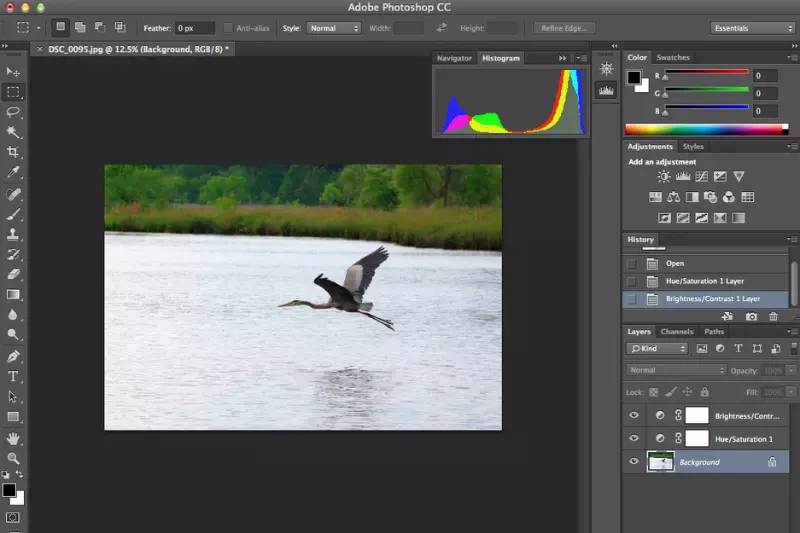The image size is (800, 533).
Task: Select the Hand tool
Action: coord(13,439)
